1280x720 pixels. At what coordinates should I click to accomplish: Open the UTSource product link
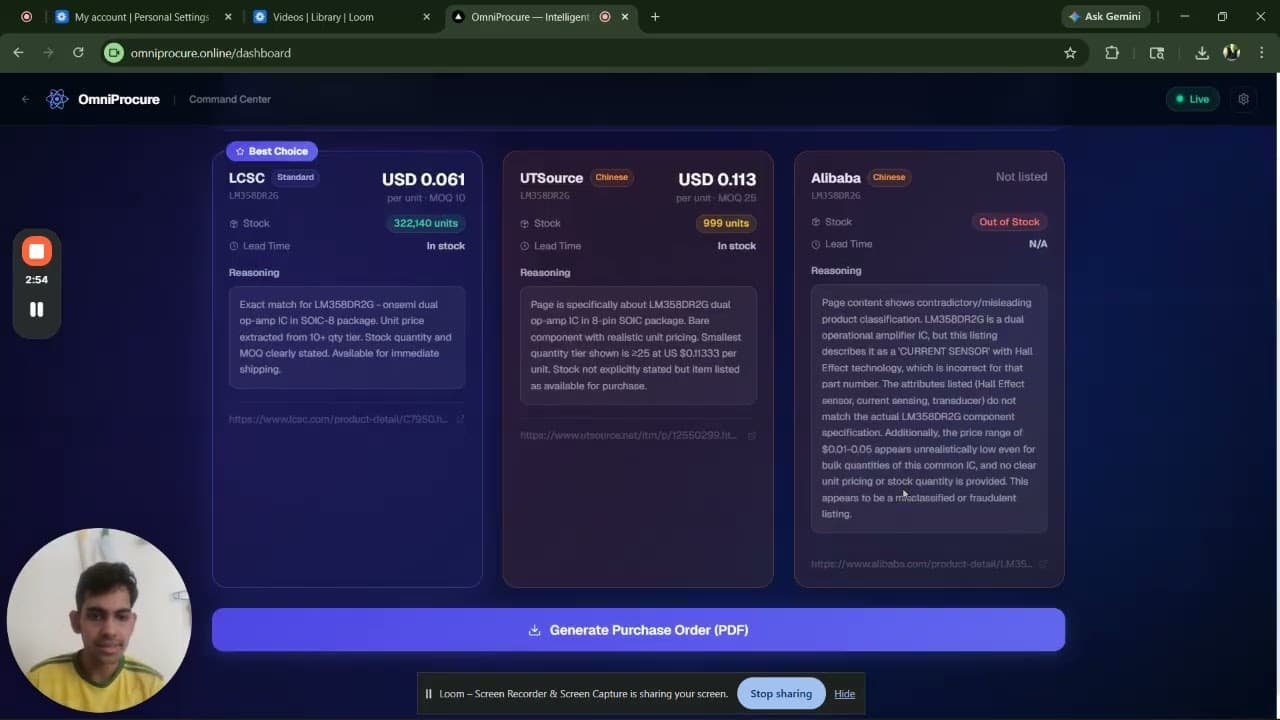(629, 435)
